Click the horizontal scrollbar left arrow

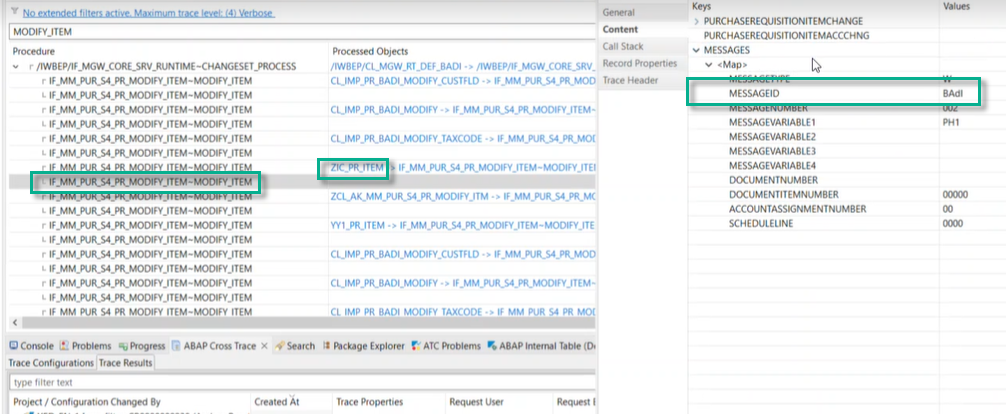click(16, 322)
